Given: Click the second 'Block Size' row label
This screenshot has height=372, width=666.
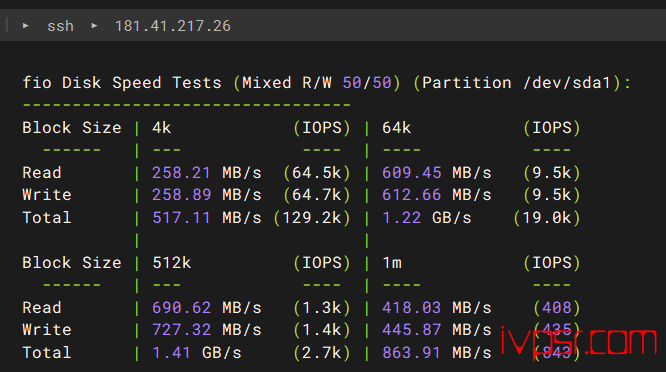Looking at the screenshot, I should click(x=72, y=263).
